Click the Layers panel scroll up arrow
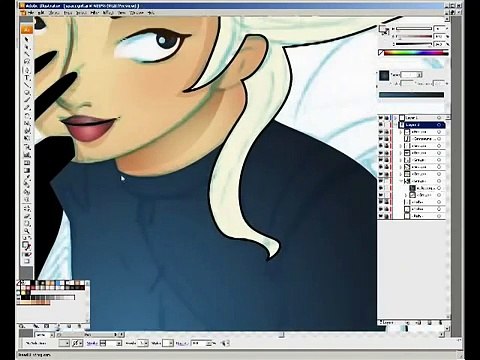The height and width of the screenshot is (360, 480). (x=448, y=118)
